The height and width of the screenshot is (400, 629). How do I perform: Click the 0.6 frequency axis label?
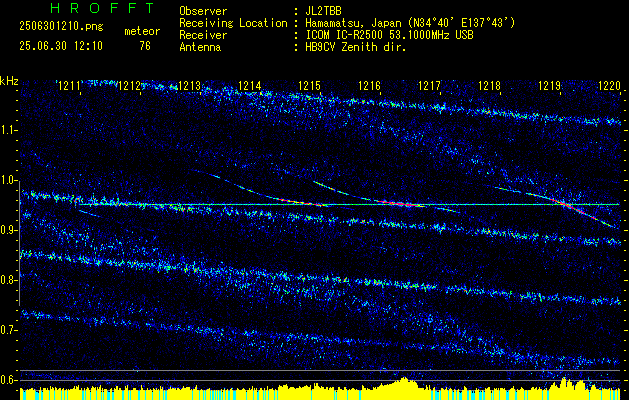(8, 380)
